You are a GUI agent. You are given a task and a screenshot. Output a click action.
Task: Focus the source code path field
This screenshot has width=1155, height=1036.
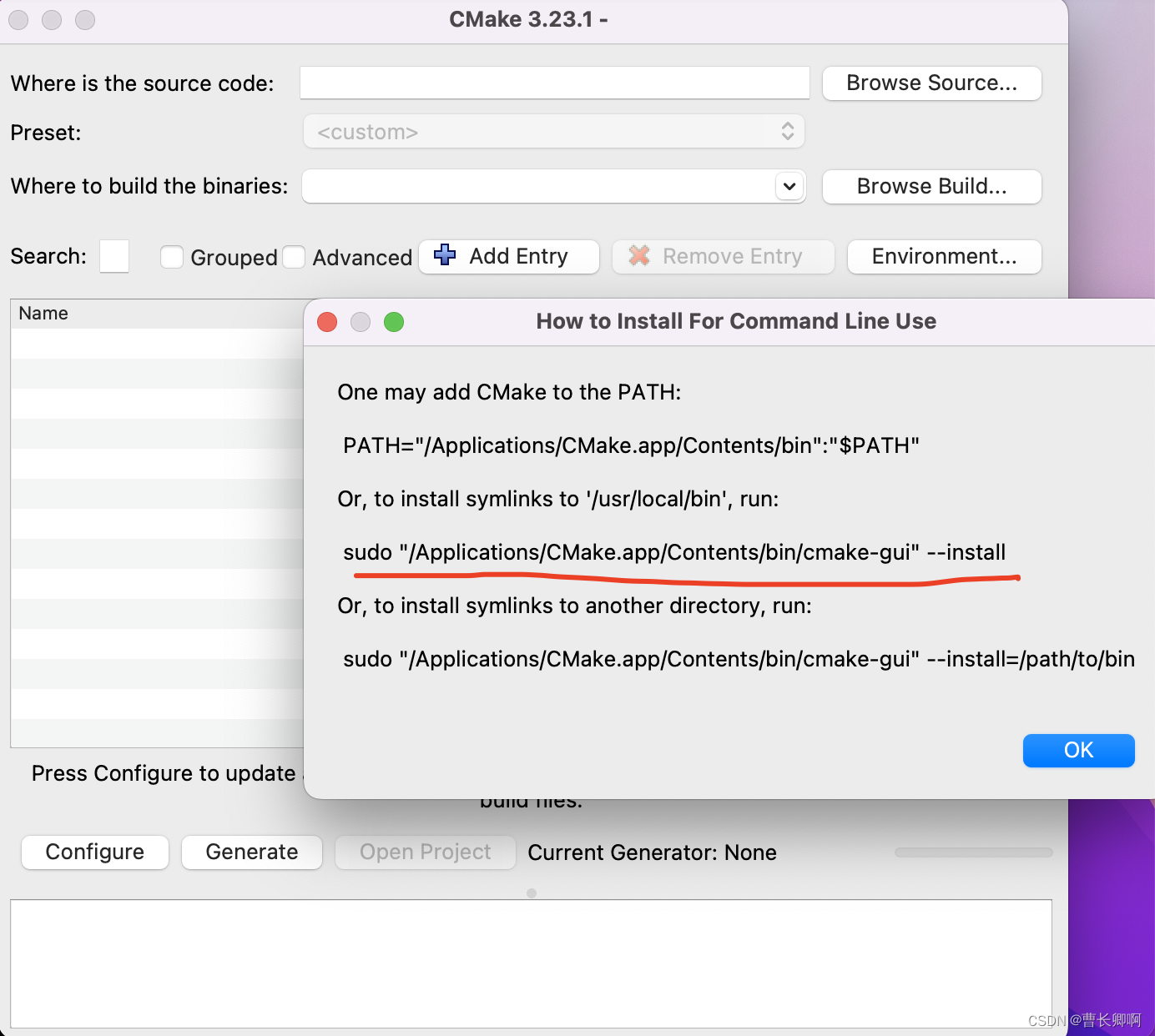554,83
